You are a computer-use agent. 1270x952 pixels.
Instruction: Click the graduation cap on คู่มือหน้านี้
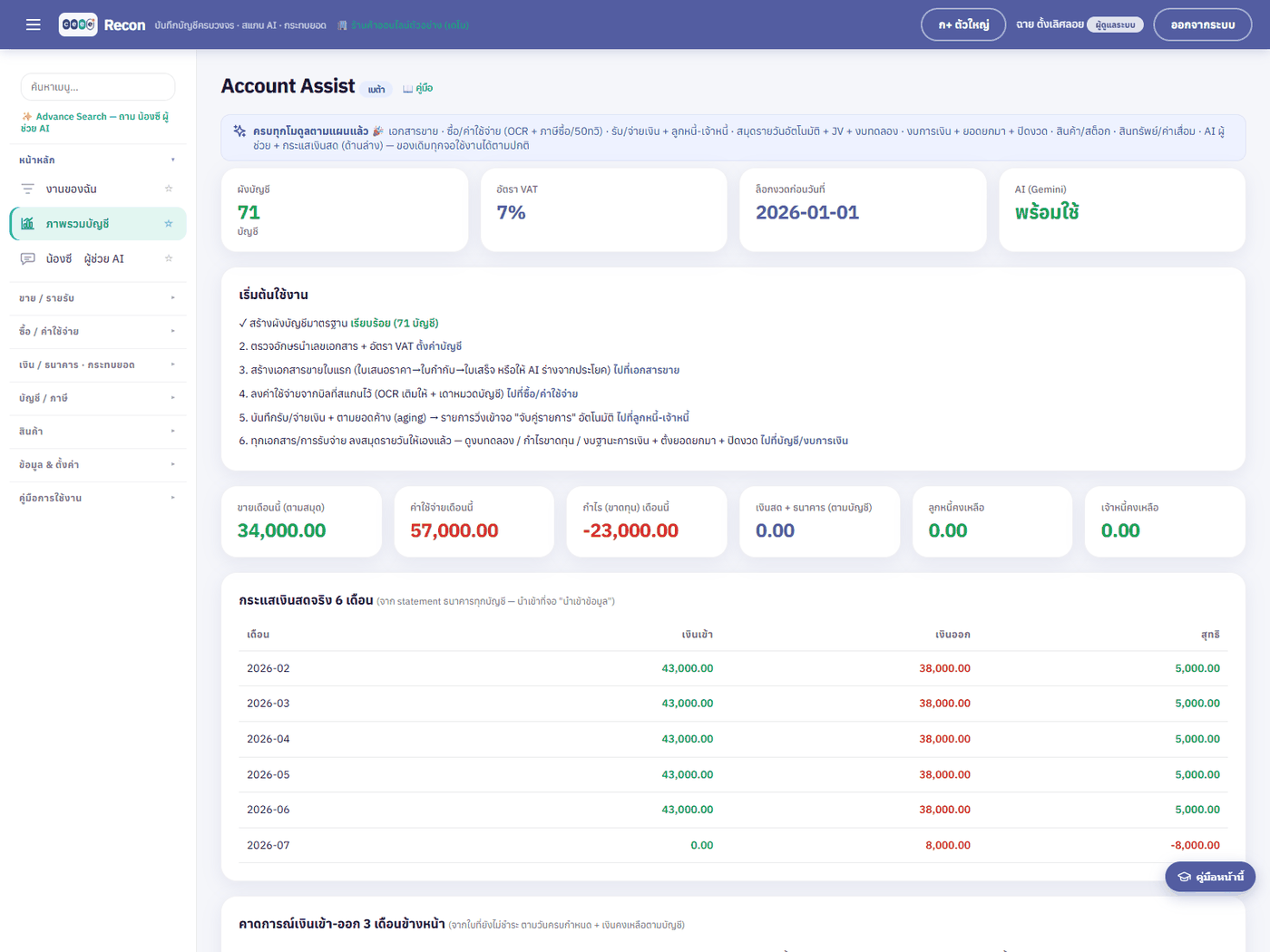[1184, 877]
